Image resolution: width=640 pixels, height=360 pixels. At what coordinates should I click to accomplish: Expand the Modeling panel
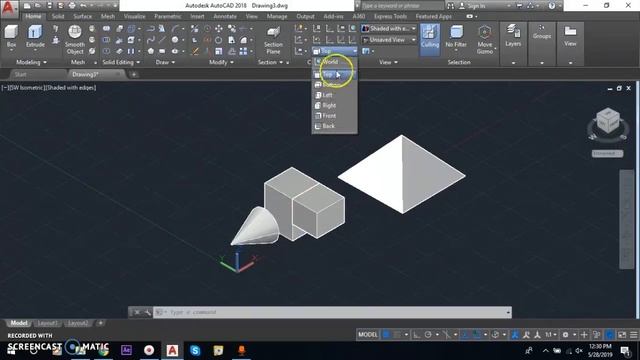31,62
